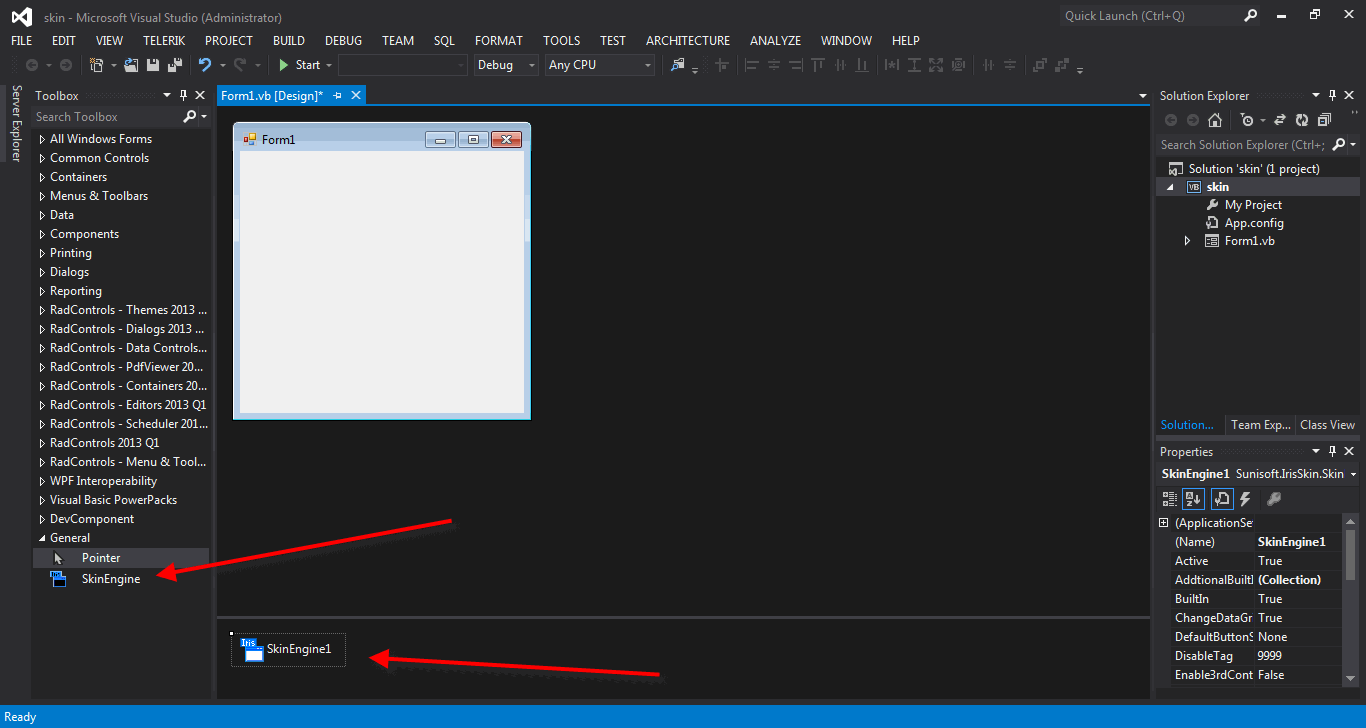Image resolution: width=1366 pixels, height=728 pixels.
Task: Click the Solution Explorer search field
Action: pos(1244,145)
